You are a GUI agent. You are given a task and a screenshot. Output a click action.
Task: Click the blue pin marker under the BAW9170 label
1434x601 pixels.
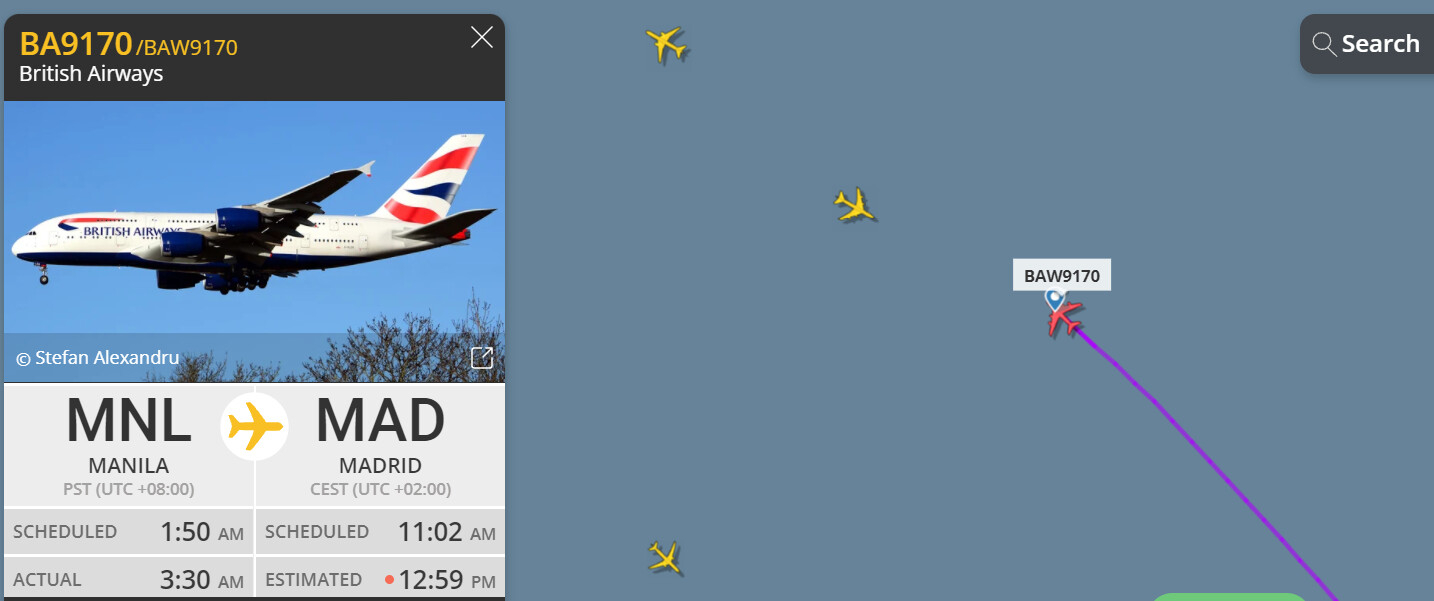tap(1054, 299)
